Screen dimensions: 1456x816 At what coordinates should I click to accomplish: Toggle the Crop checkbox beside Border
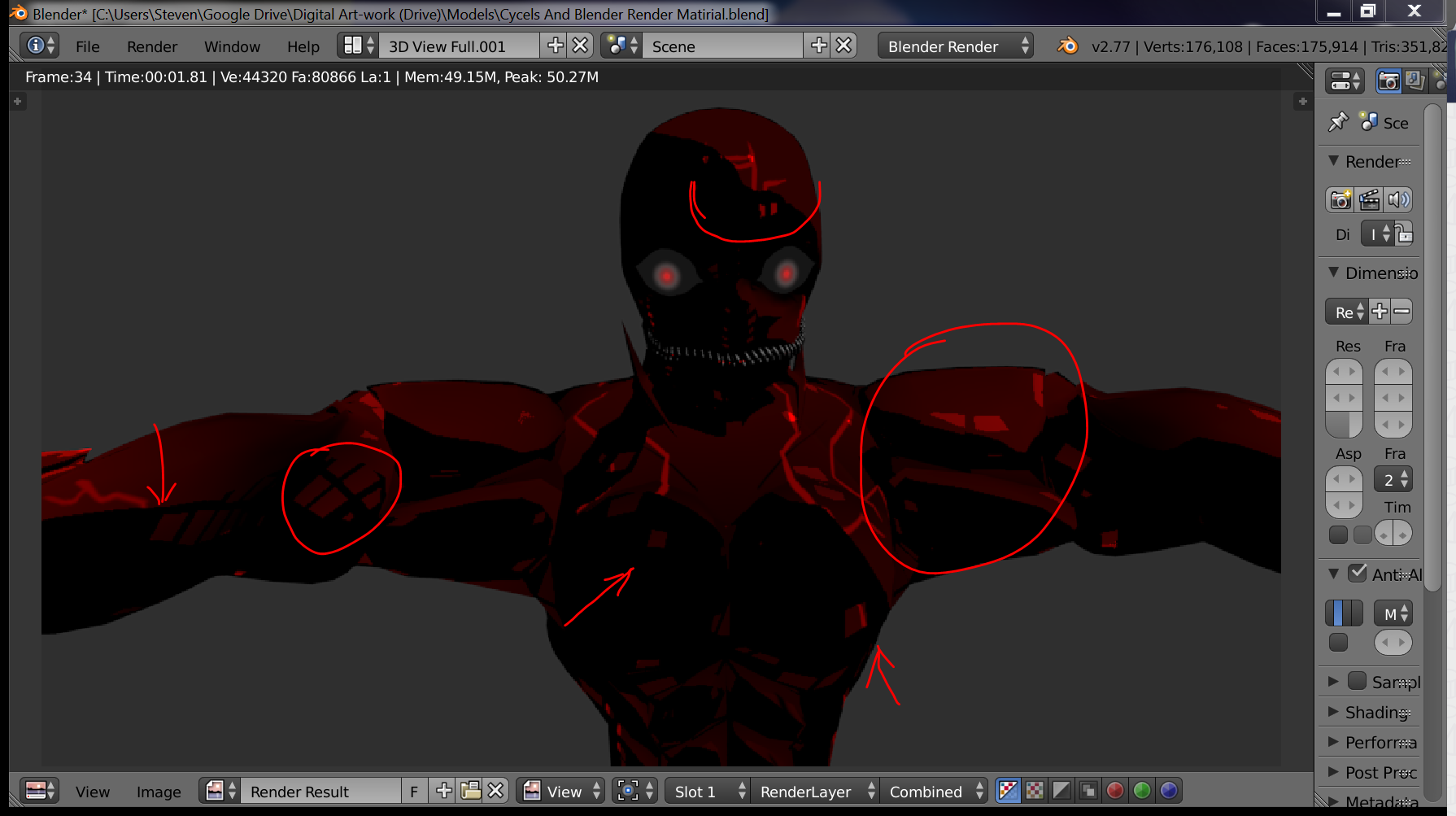(x=1362, y=535)
